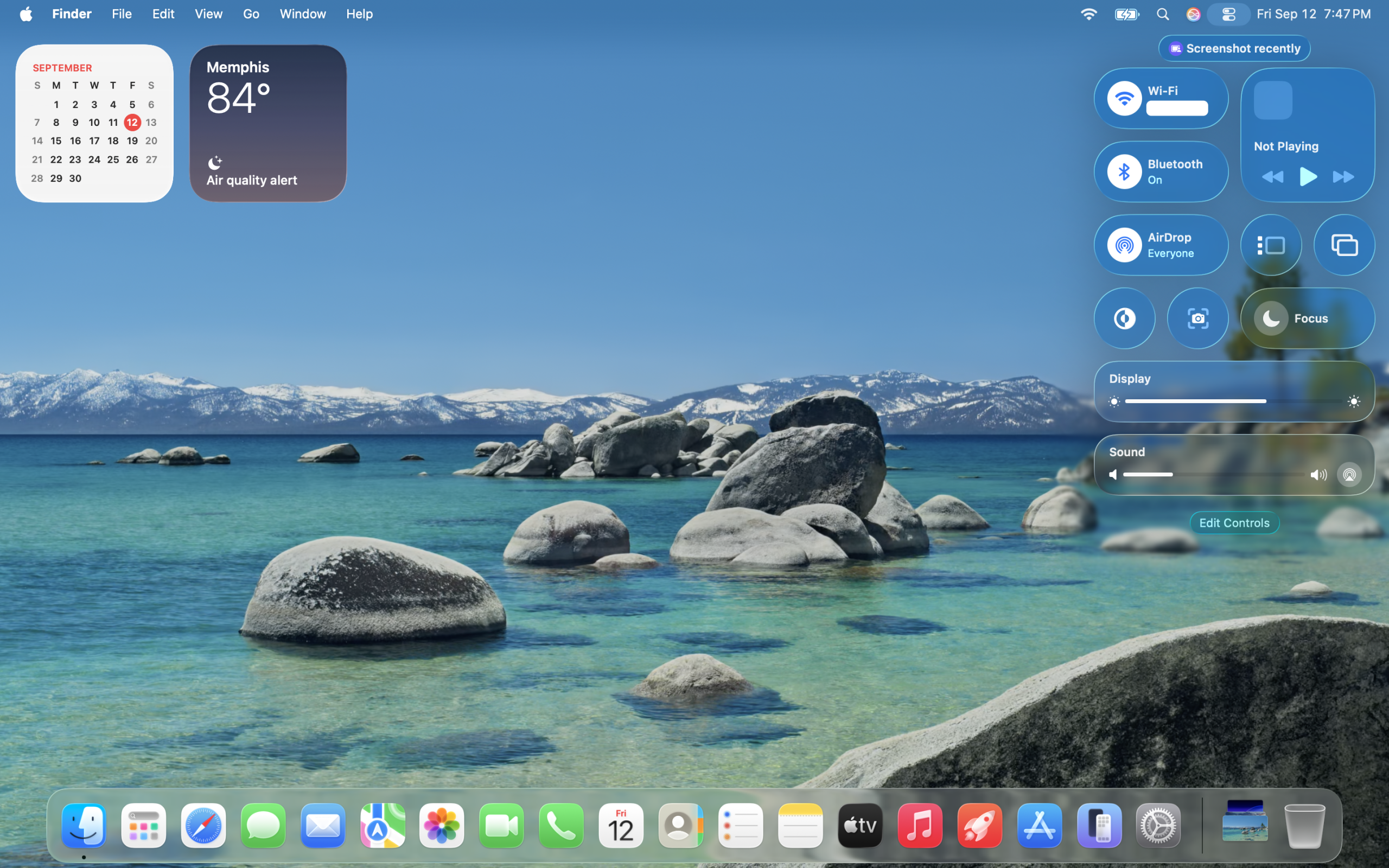Open Safari from the Dock
The width and height of the screenshot is (1389, 868).
pyautogui.click(x=203, y=826)
